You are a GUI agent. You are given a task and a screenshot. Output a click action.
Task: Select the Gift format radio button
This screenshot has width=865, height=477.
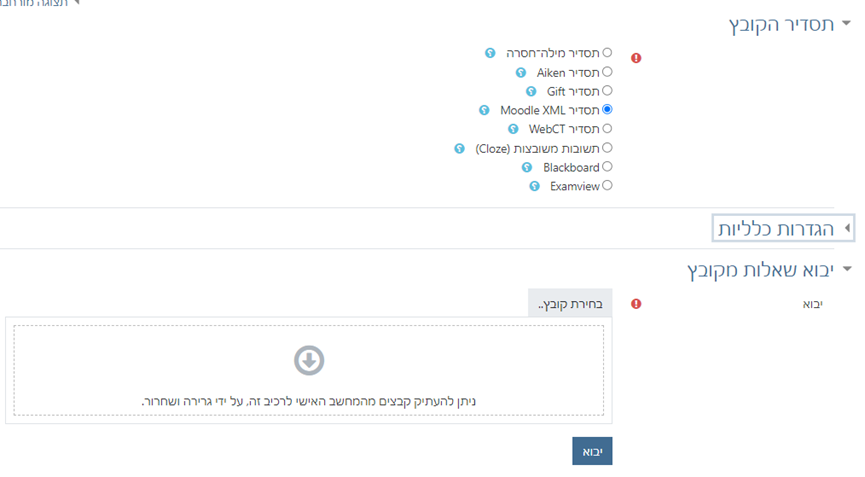[x=607, y=91]
